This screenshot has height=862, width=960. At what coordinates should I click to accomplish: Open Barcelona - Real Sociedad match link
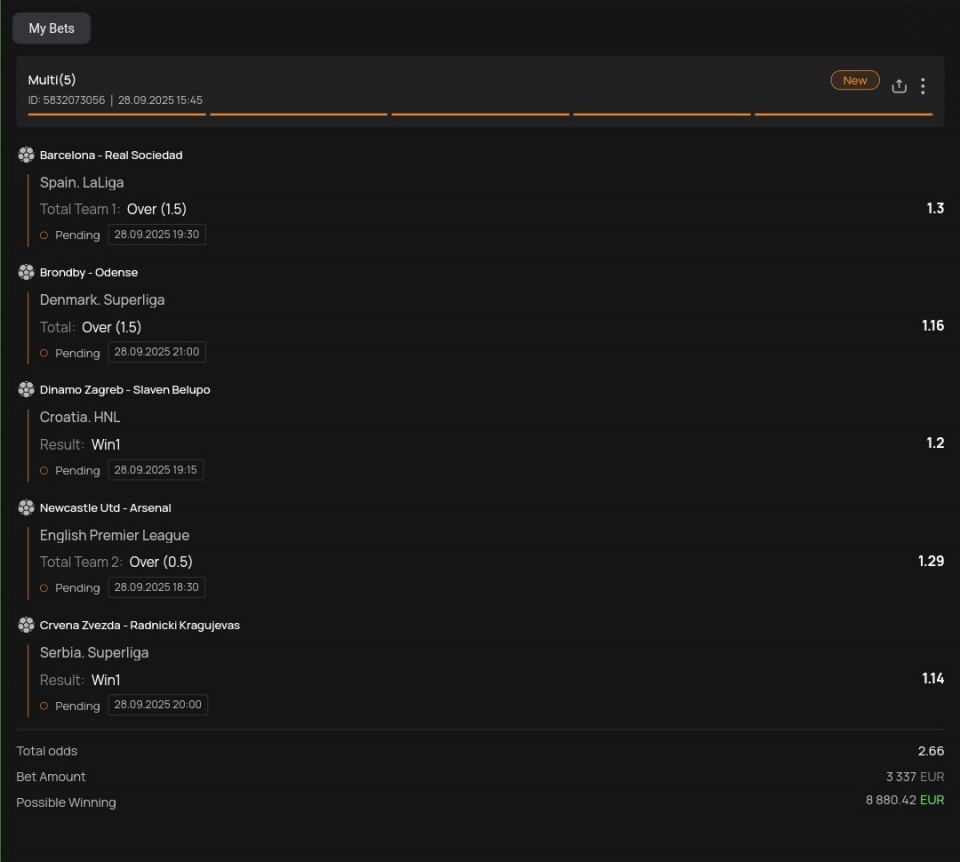click(111, 155)
